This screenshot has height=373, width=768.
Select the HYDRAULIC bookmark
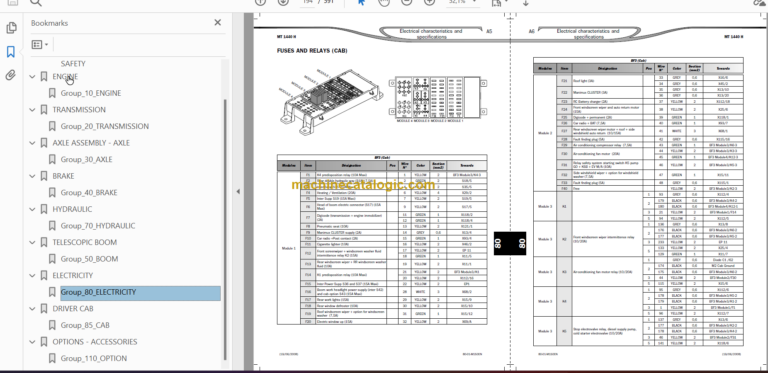pos(72,209)
